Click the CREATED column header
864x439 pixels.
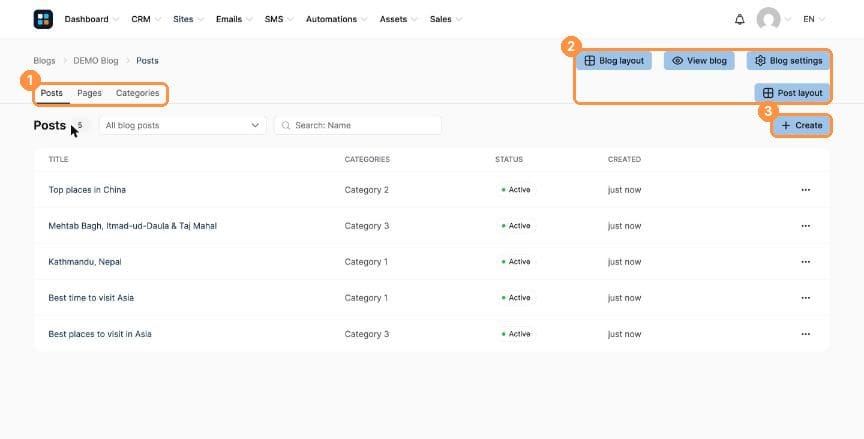pos(624,159)
